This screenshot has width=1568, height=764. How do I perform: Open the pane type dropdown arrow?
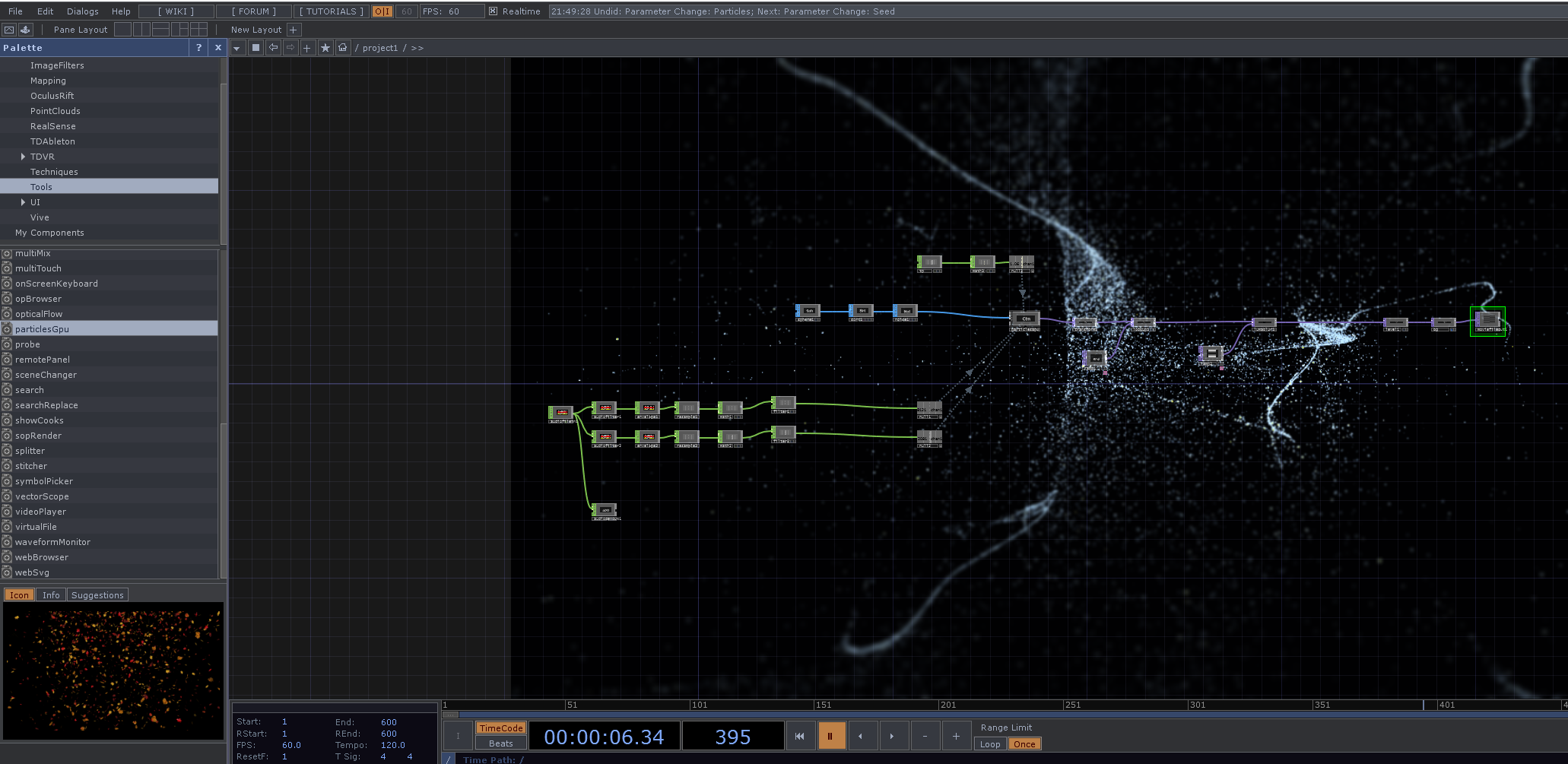(x=237, y=48)
